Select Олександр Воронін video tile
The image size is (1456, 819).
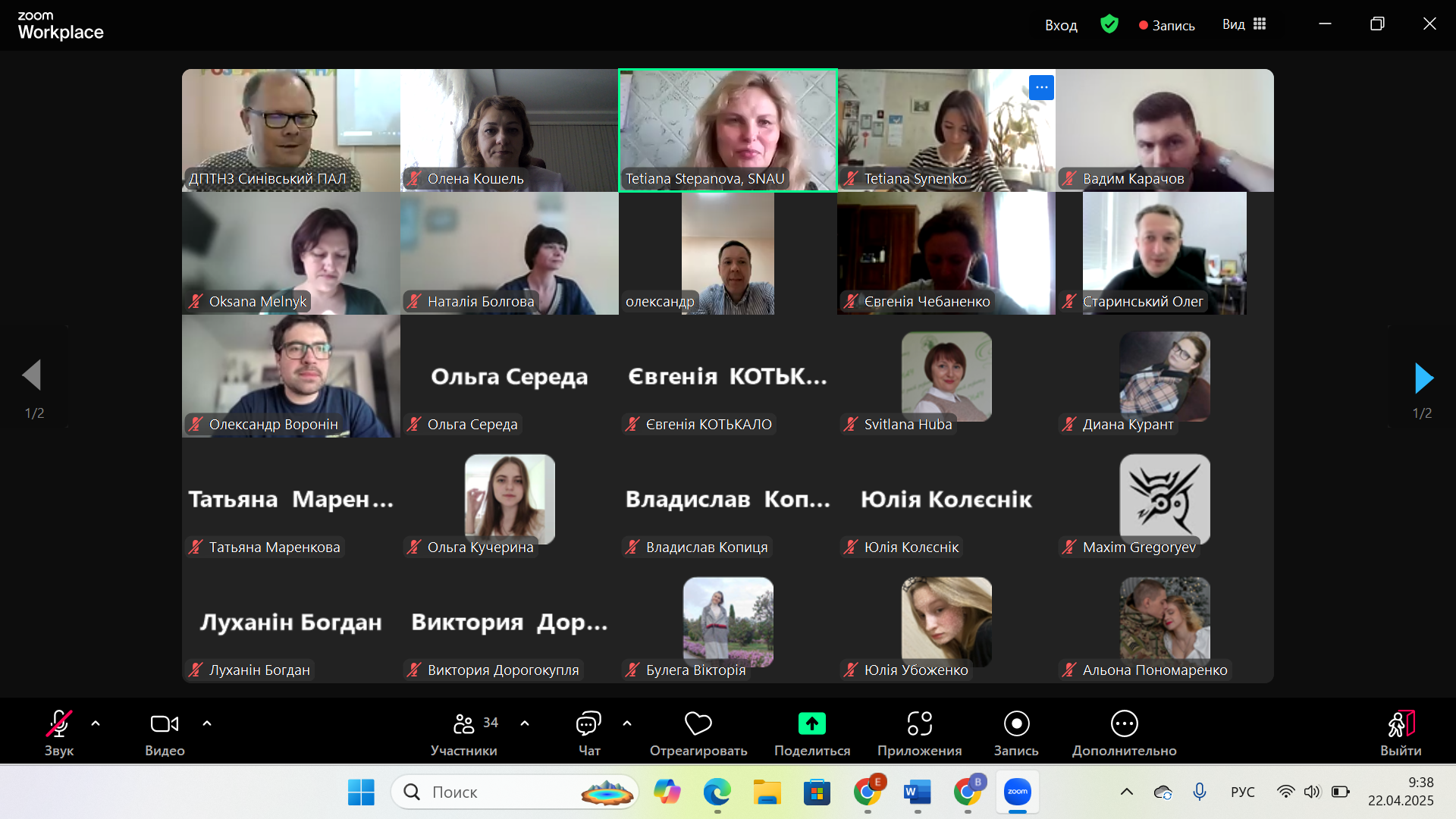click(291, 376)
